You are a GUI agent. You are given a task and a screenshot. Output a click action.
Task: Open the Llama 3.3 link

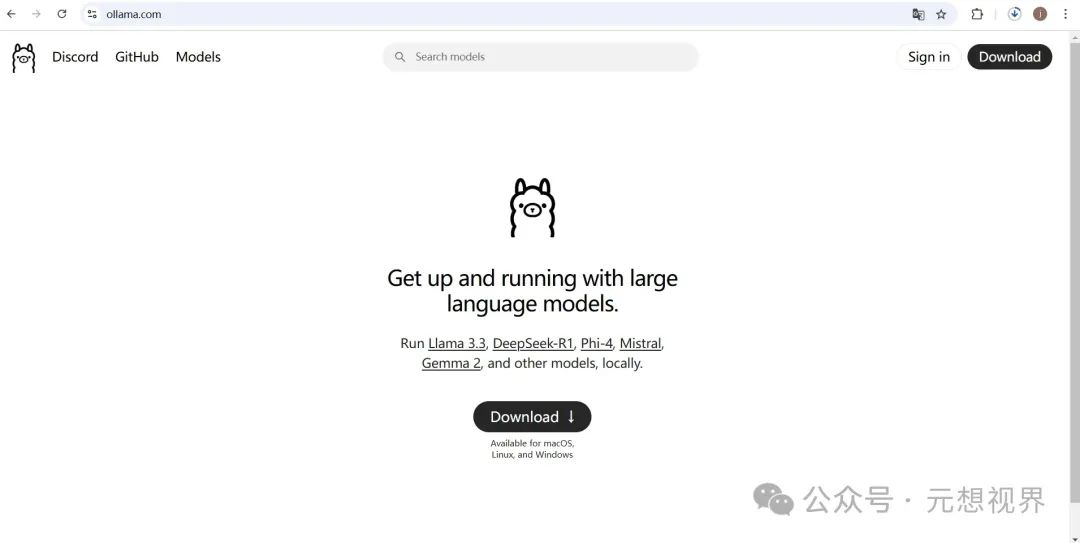click(457, 343)
